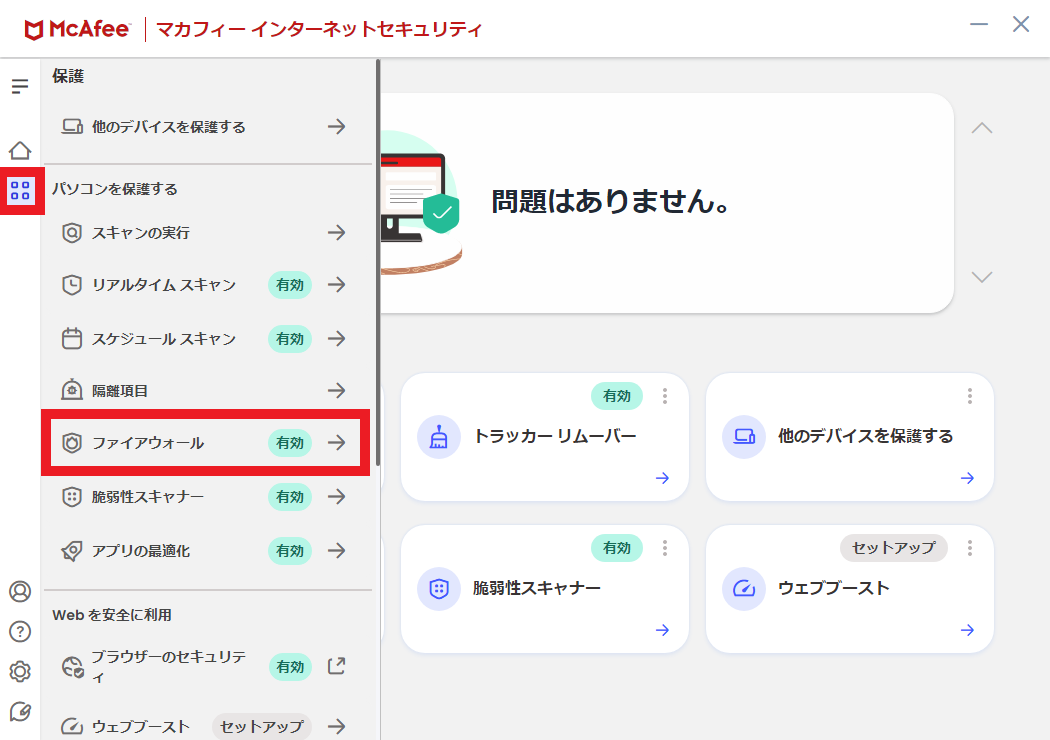The height and width of the screenshot is (740, 1050).
Task: Open 他のデバイスを保護する card title
Action: point(865,436)
